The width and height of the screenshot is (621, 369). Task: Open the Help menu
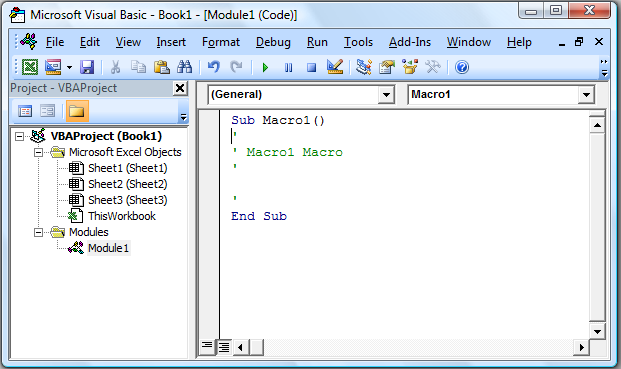point(519,42)
